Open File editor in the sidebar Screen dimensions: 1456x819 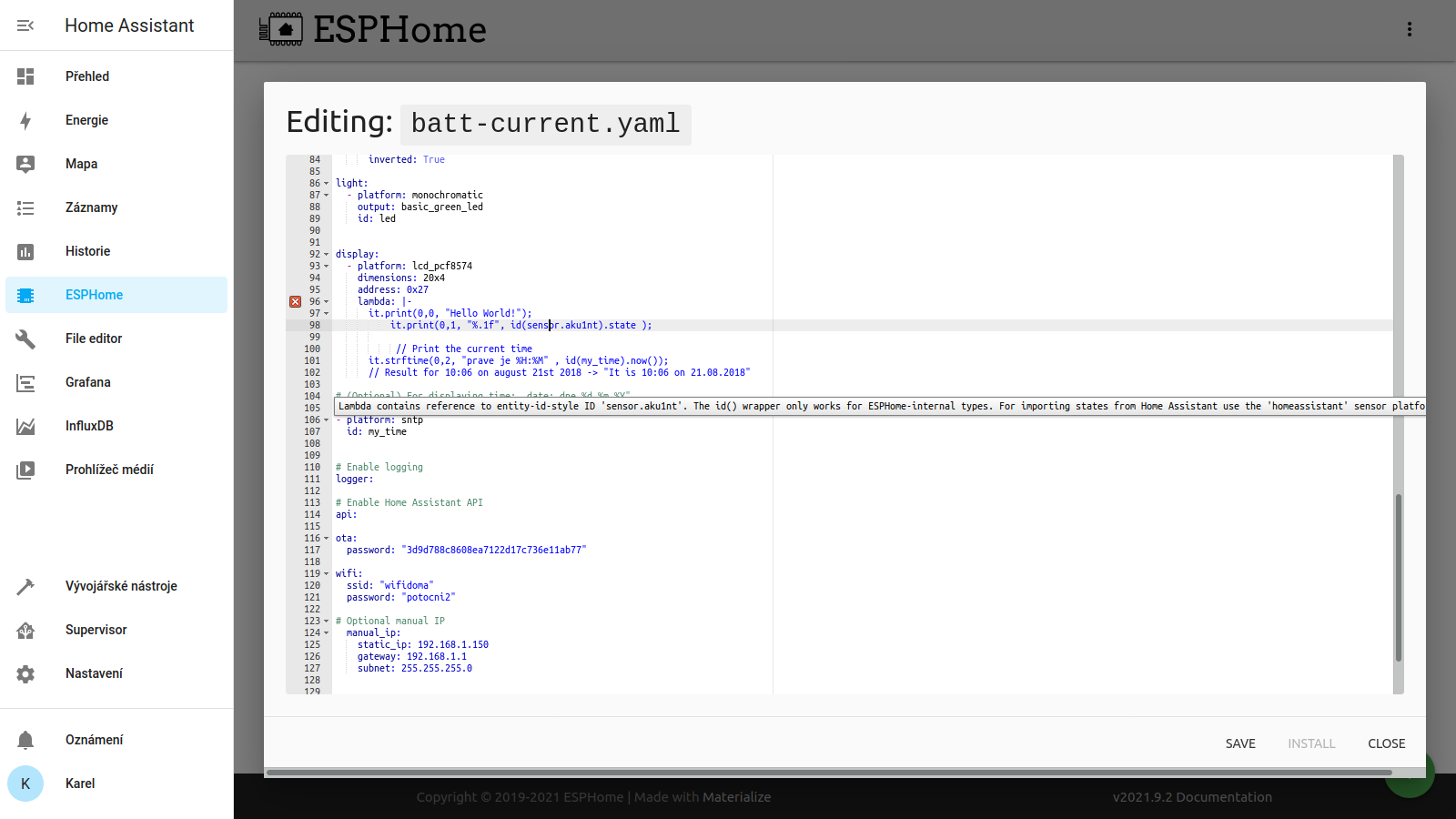click(116, 339)
